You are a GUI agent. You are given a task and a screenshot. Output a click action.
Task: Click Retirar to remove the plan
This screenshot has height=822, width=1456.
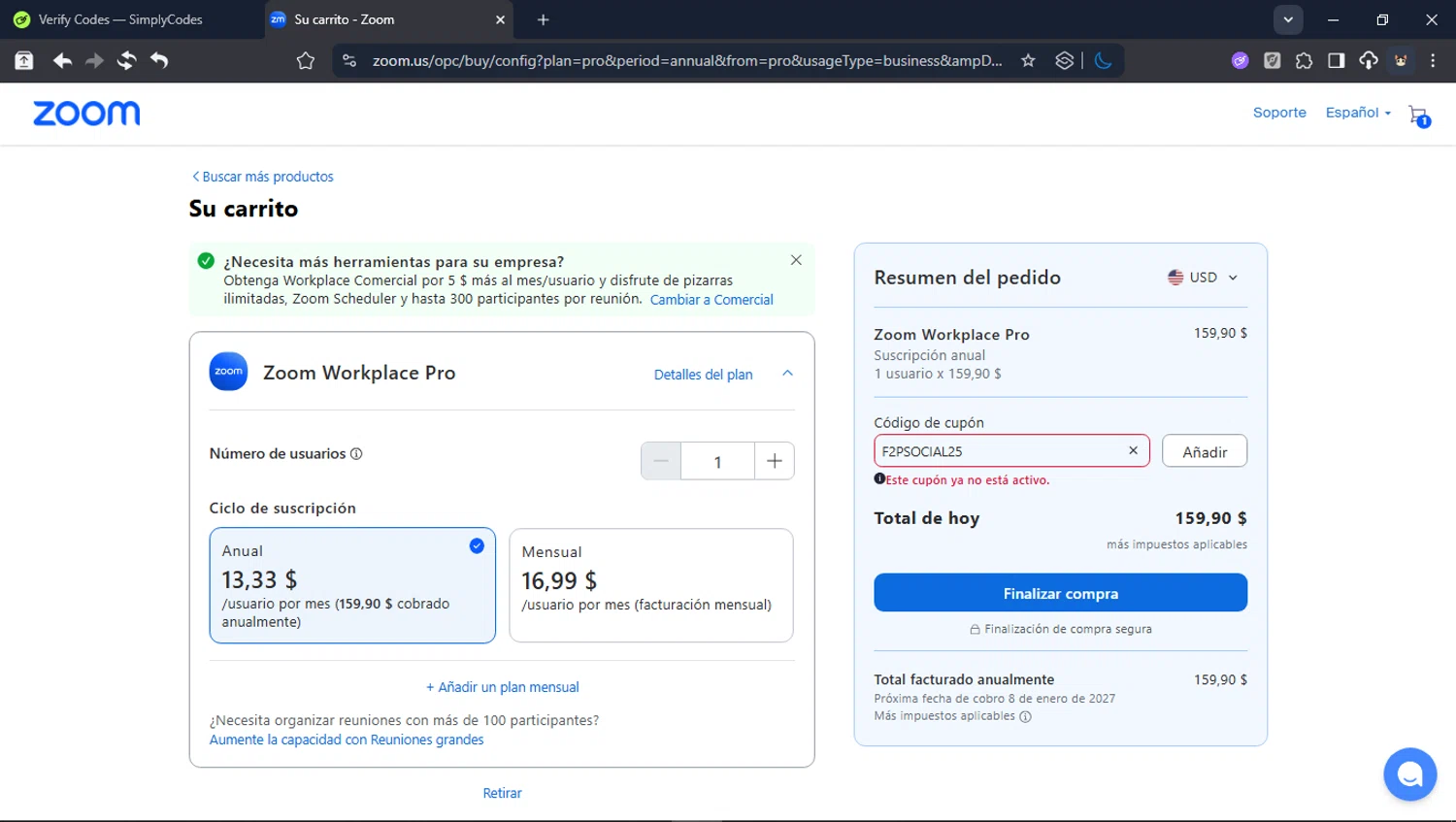click(502, 793)
